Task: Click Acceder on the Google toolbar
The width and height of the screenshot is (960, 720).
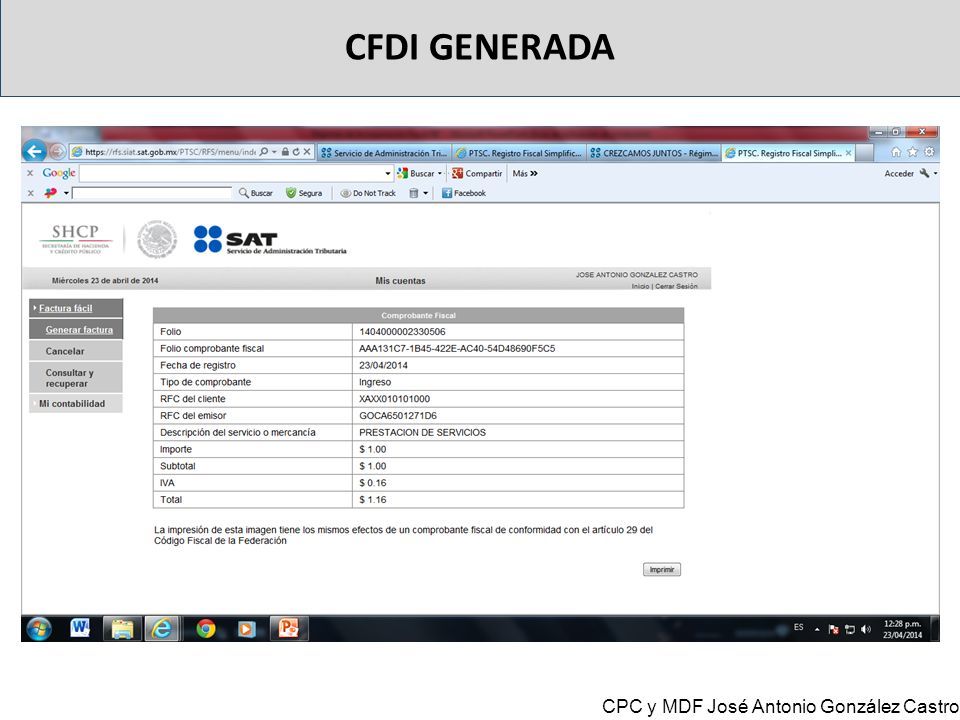Action: (899, 173)
